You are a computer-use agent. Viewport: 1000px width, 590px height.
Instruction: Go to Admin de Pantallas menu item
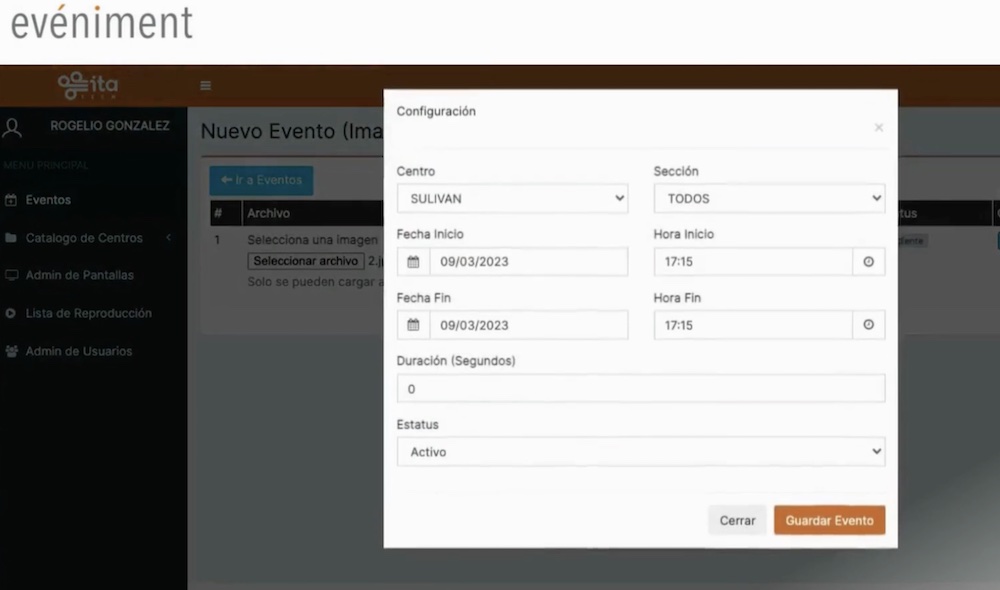click(x=79, y=275)
